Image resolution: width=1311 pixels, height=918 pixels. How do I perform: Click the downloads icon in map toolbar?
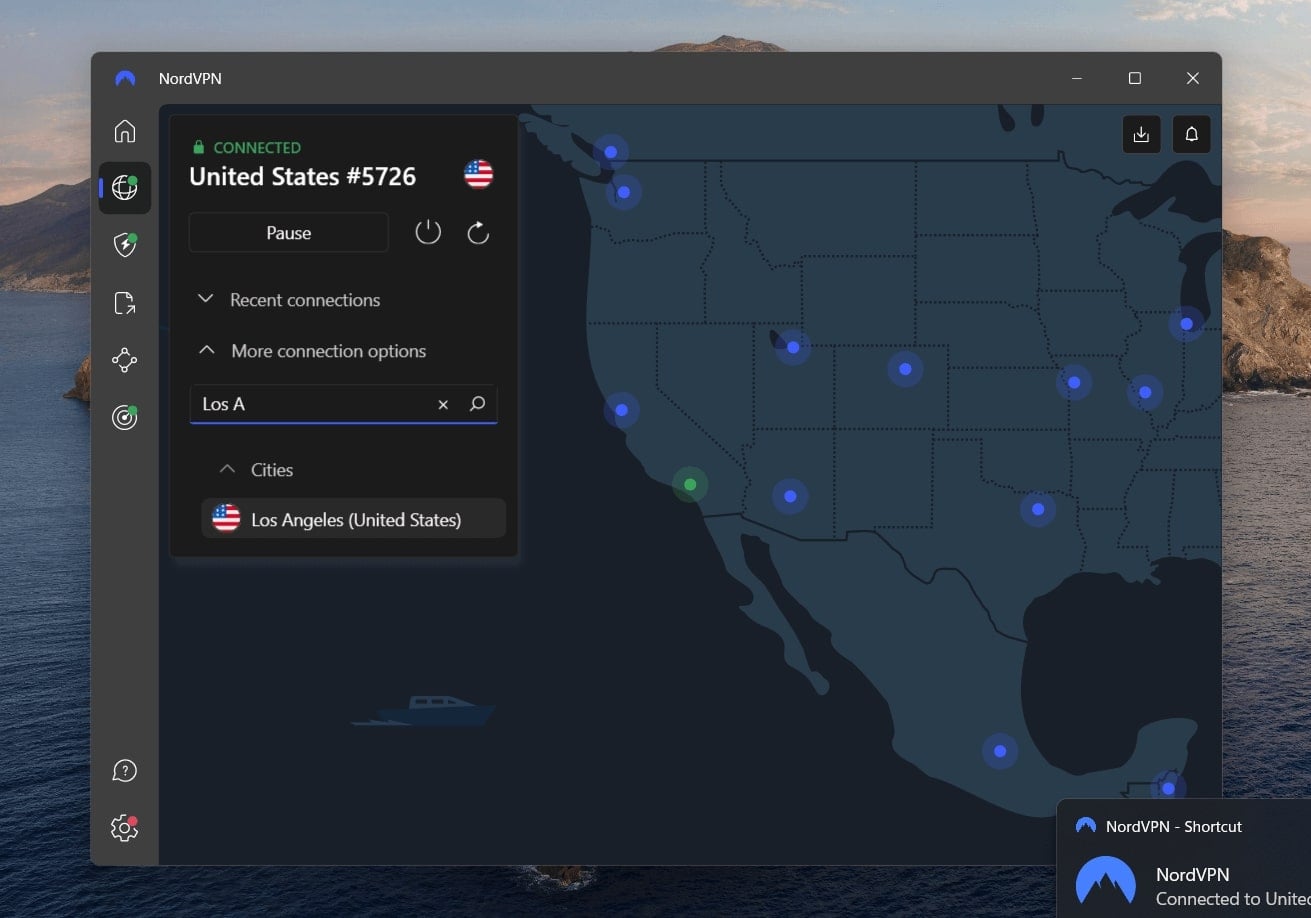click(1141, 133)
